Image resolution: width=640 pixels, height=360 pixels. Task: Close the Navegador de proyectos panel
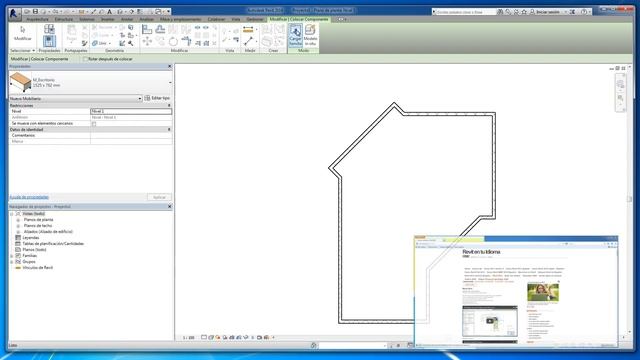pos(170,207)
